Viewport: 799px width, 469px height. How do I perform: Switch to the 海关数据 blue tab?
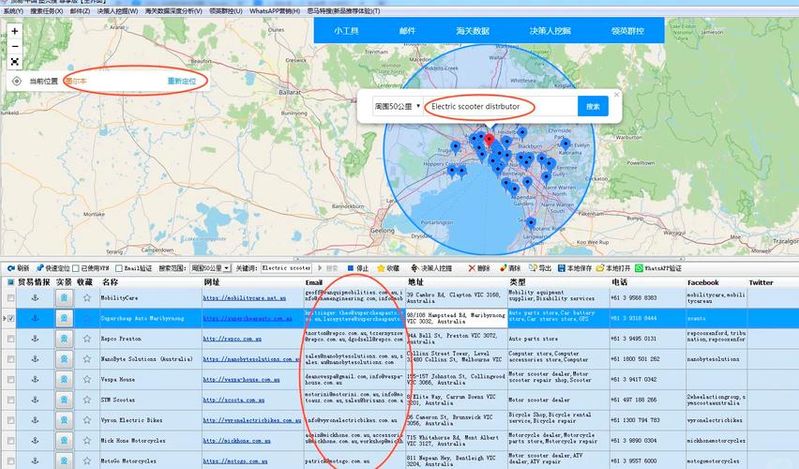(473, 31)
